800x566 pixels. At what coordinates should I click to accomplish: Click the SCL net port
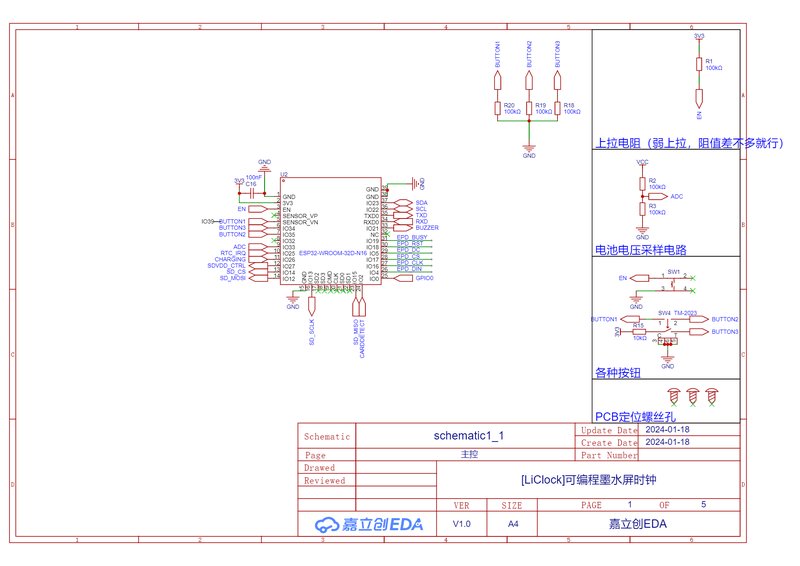click(x=403, y=209)
